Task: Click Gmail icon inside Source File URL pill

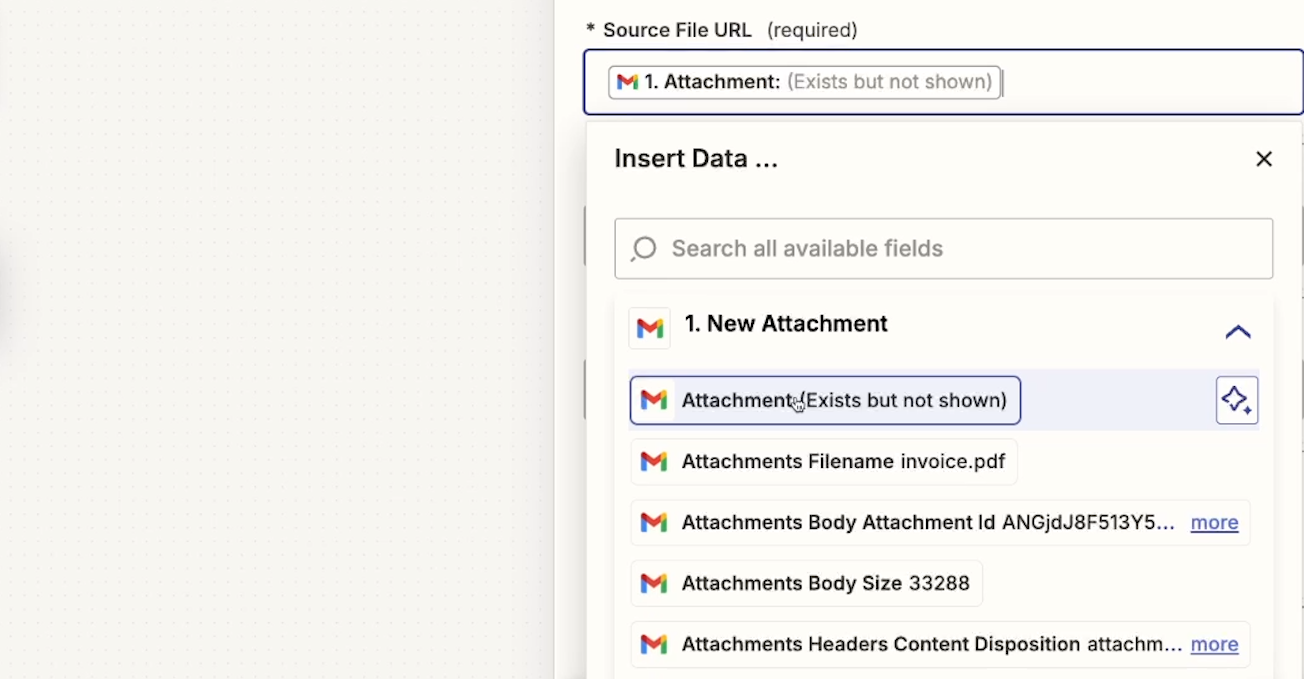Action: pos(628,82)
